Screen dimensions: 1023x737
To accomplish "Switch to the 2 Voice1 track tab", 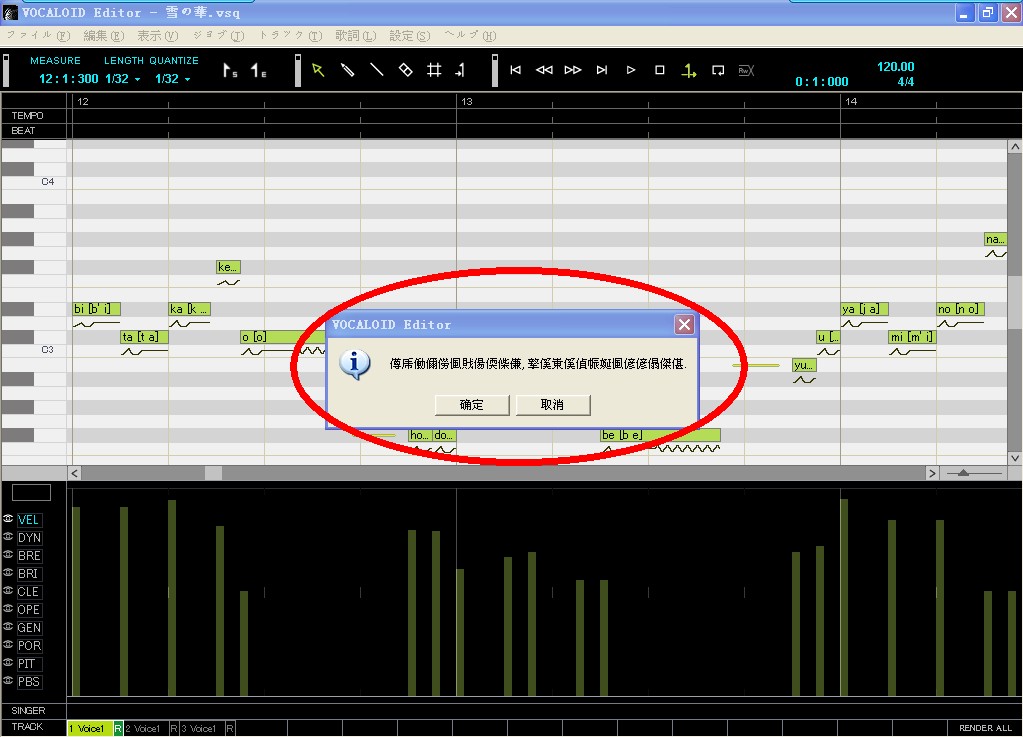I will pyautogui.click(x=146, y=728).
